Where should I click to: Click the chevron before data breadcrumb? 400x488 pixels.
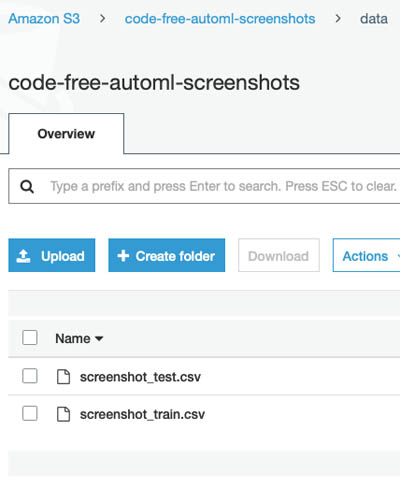point(338,19)
